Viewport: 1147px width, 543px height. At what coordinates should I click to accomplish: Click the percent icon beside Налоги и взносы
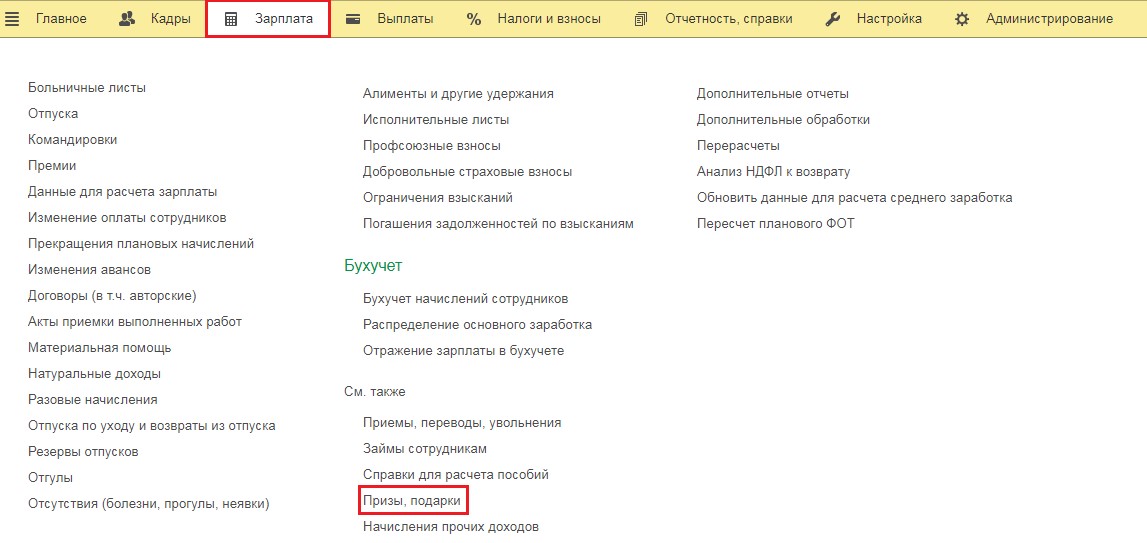point(474,19)
